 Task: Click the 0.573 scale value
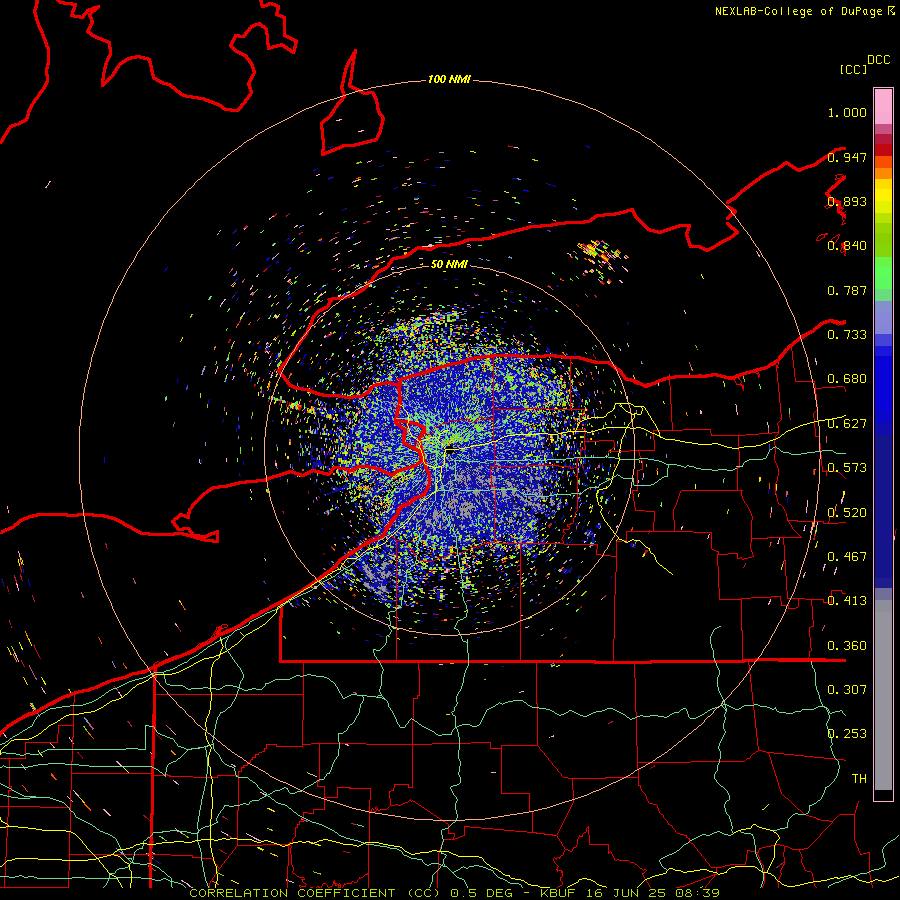coord(847,468)
